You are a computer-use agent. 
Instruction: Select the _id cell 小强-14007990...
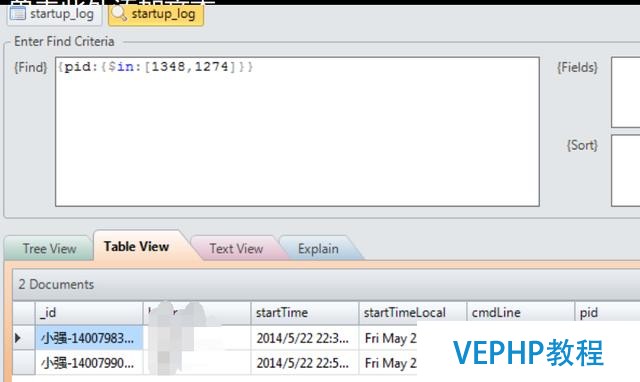(x=89, y=363)
